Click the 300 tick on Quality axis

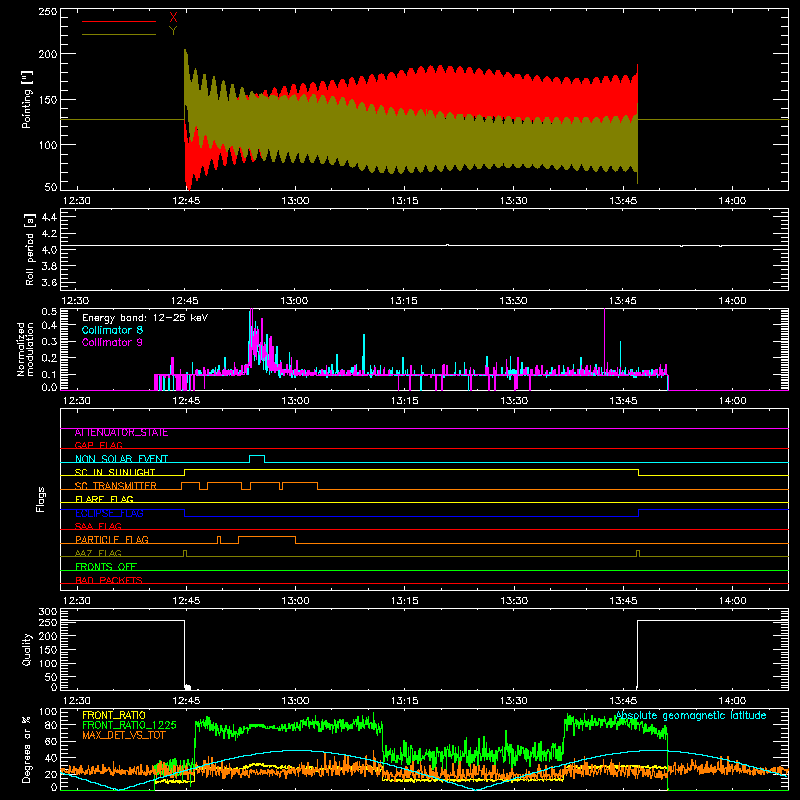[x=48, y=612]
